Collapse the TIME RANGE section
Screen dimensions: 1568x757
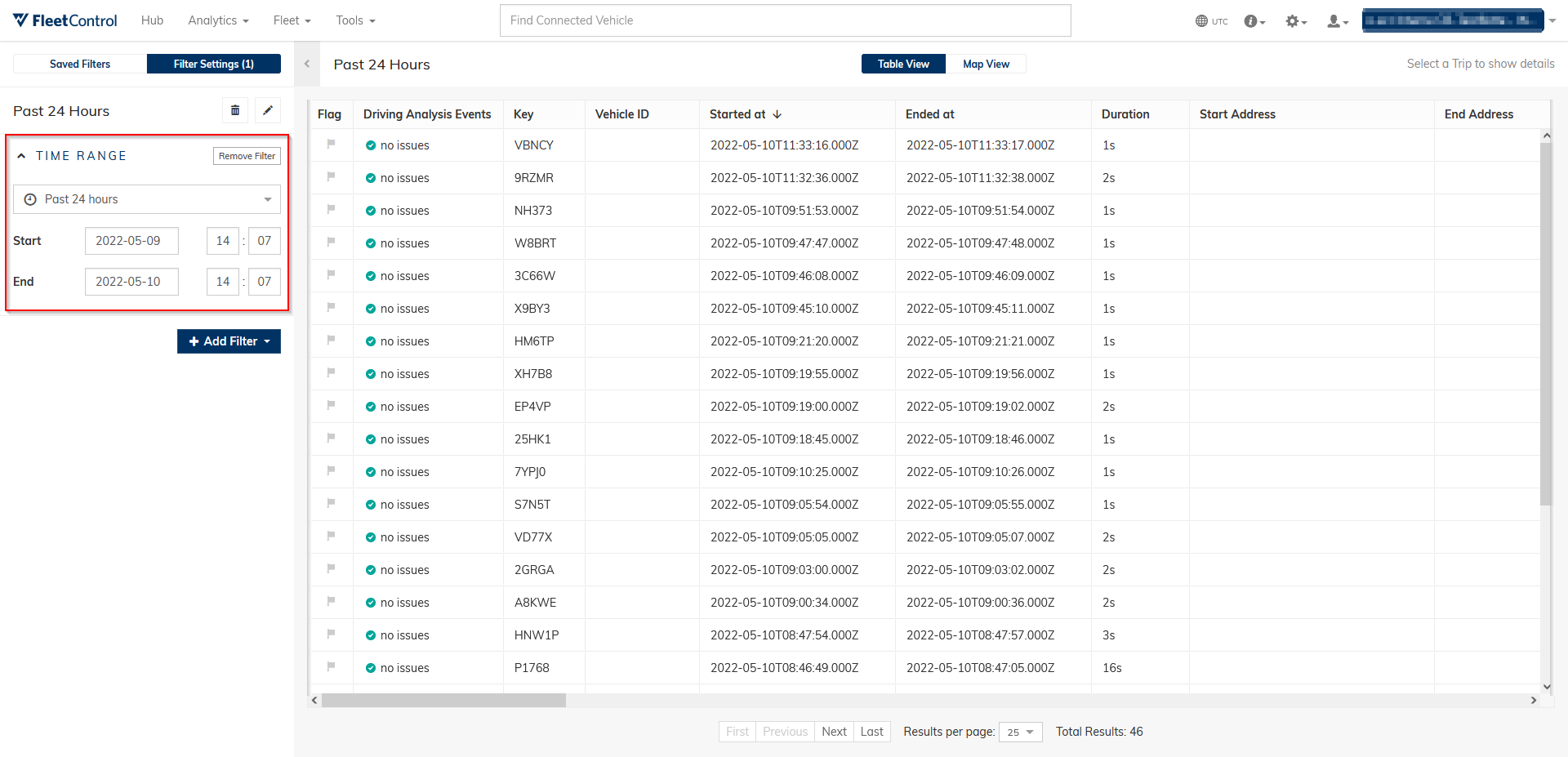tap(21, 156)
